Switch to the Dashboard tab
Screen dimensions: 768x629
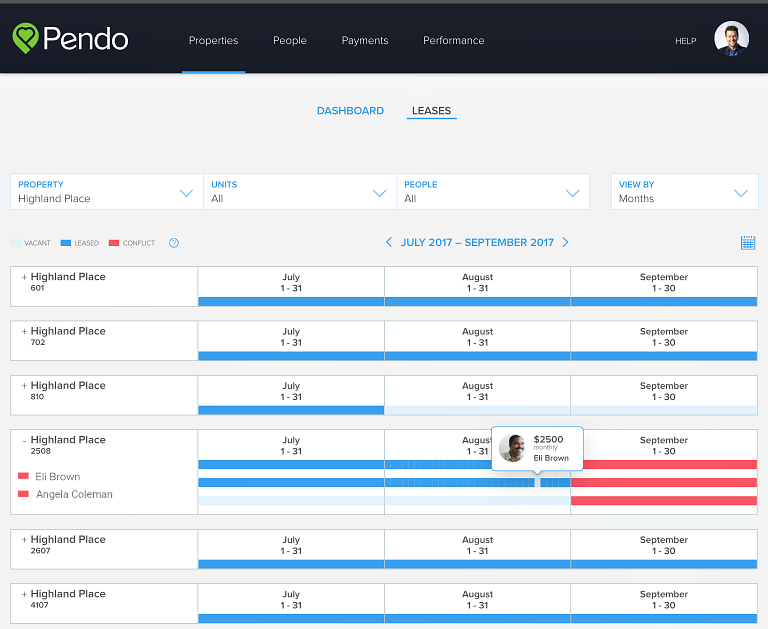pos(350,111)
